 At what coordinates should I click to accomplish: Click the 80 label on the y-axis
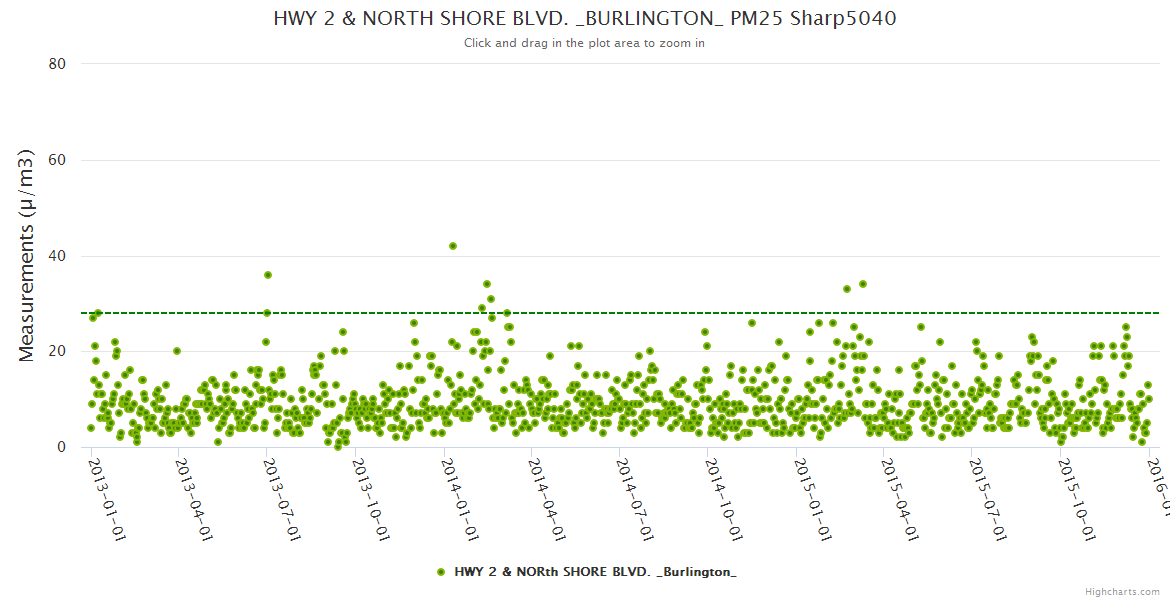[x=57, y=64]
